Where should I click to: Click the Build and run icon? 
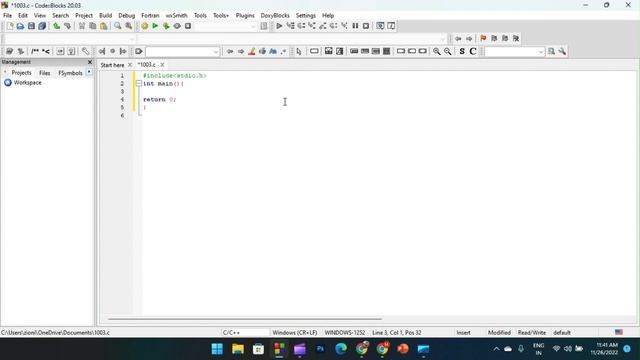(x=166, y=26)
